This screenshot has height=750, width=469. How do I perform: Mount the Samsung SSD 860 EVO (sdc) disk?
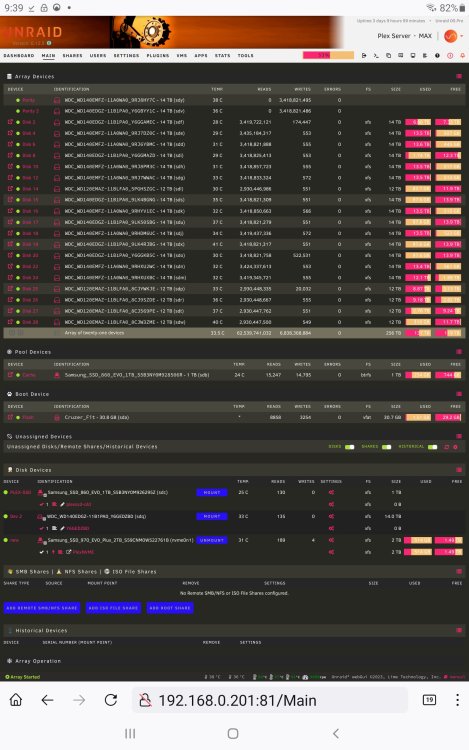click(x=212, y=492)
